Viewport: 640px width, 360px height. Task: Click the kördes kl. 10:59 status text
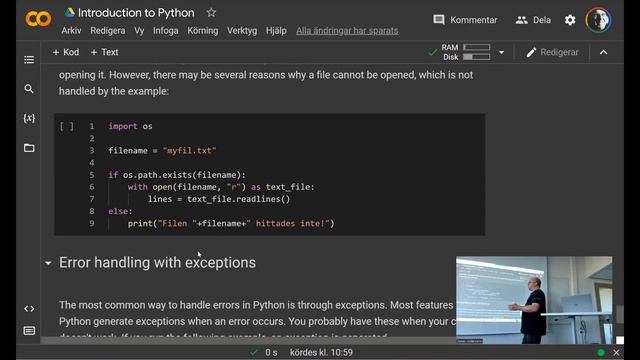321,352
